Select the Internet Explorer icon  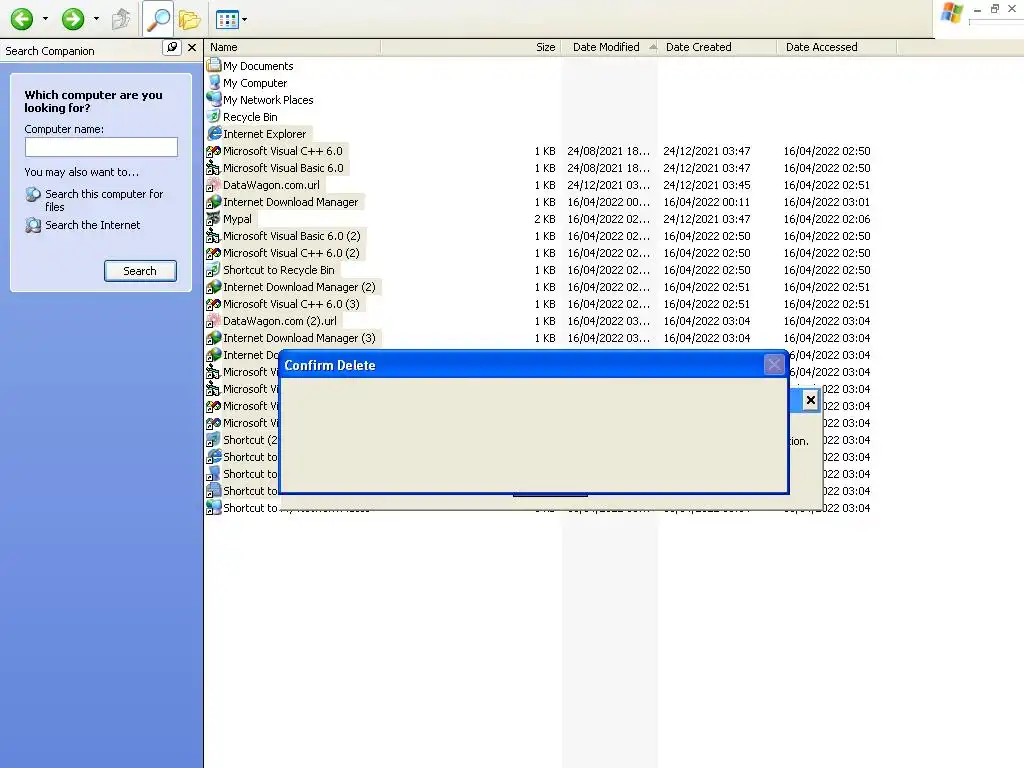point(214,133)
